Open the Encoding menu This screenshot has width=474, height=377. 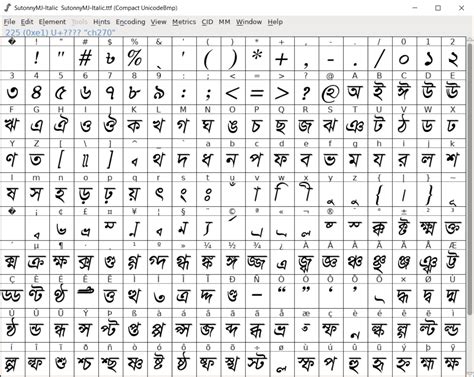130,22
